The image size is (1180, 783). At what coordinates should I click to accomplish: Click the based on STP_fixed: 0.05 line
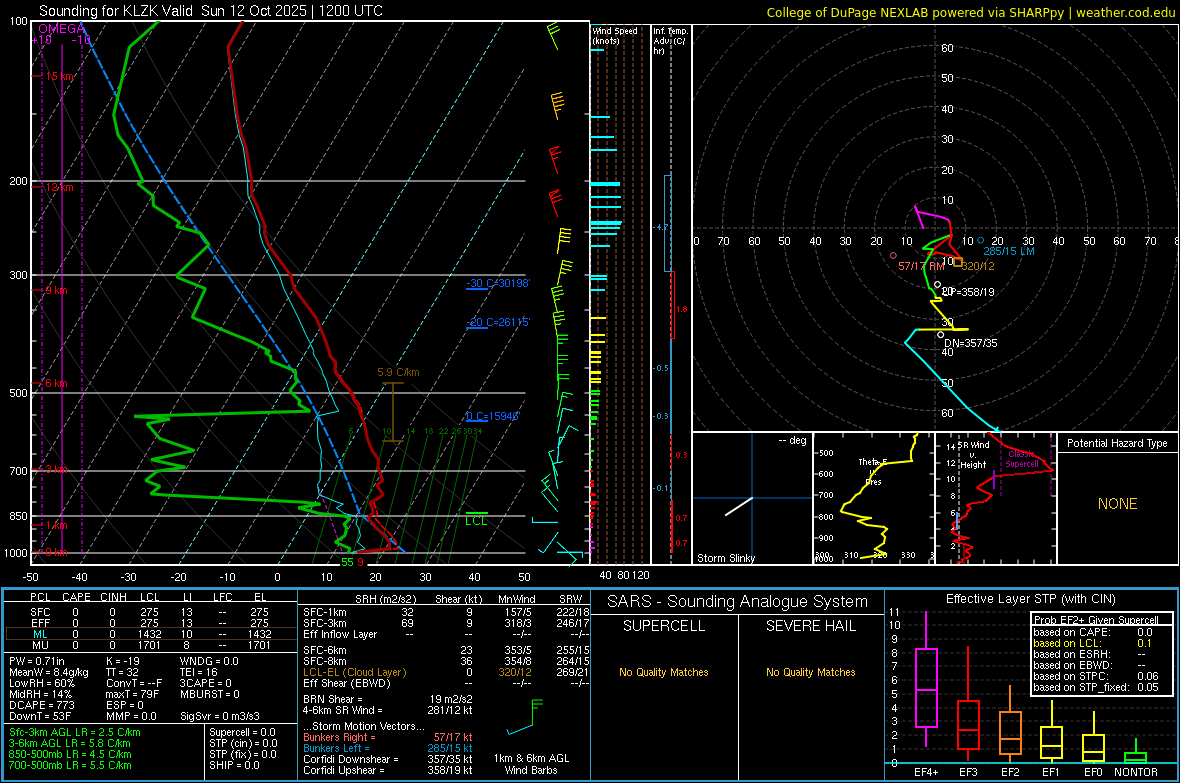click(x=1096, y=687)
